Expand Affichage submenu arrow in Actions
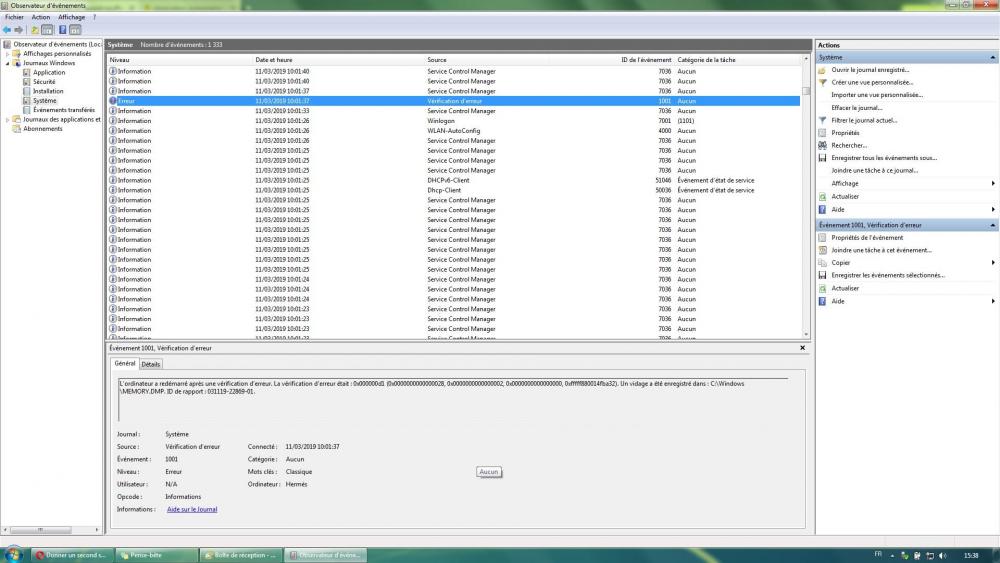The image size is (1000, 563). tap(993, 184)
